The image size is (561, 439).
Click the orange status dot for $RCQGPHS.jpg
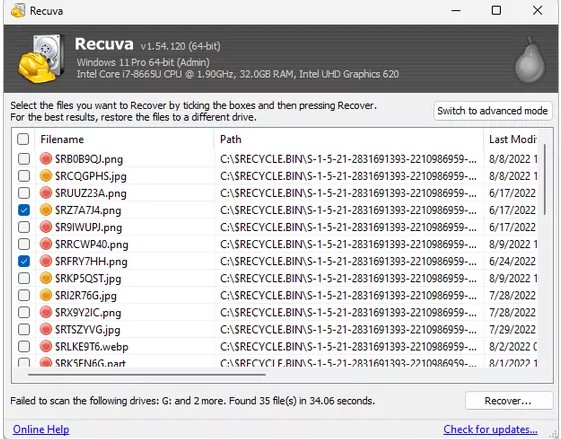pyautogui.click(x=46, y=175)
